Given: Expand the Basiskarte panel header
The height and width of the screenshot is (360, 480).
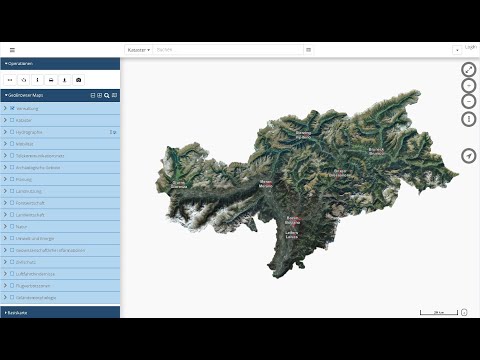Looking at the screenshot, I should click(60, 313).
